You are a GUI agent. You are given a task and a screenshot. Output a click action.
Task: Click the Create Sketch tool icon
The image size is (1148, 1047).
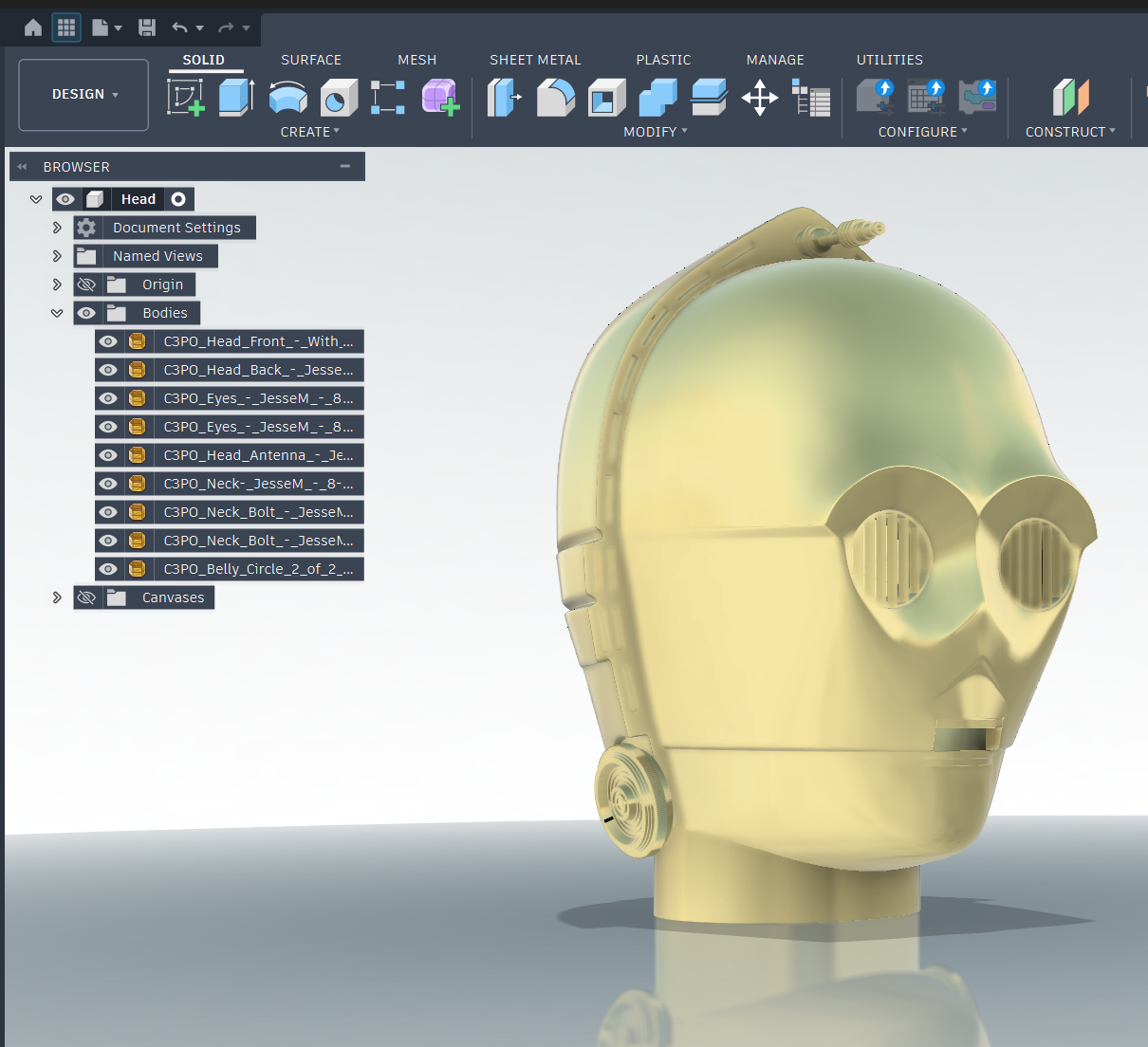[186, 97]
